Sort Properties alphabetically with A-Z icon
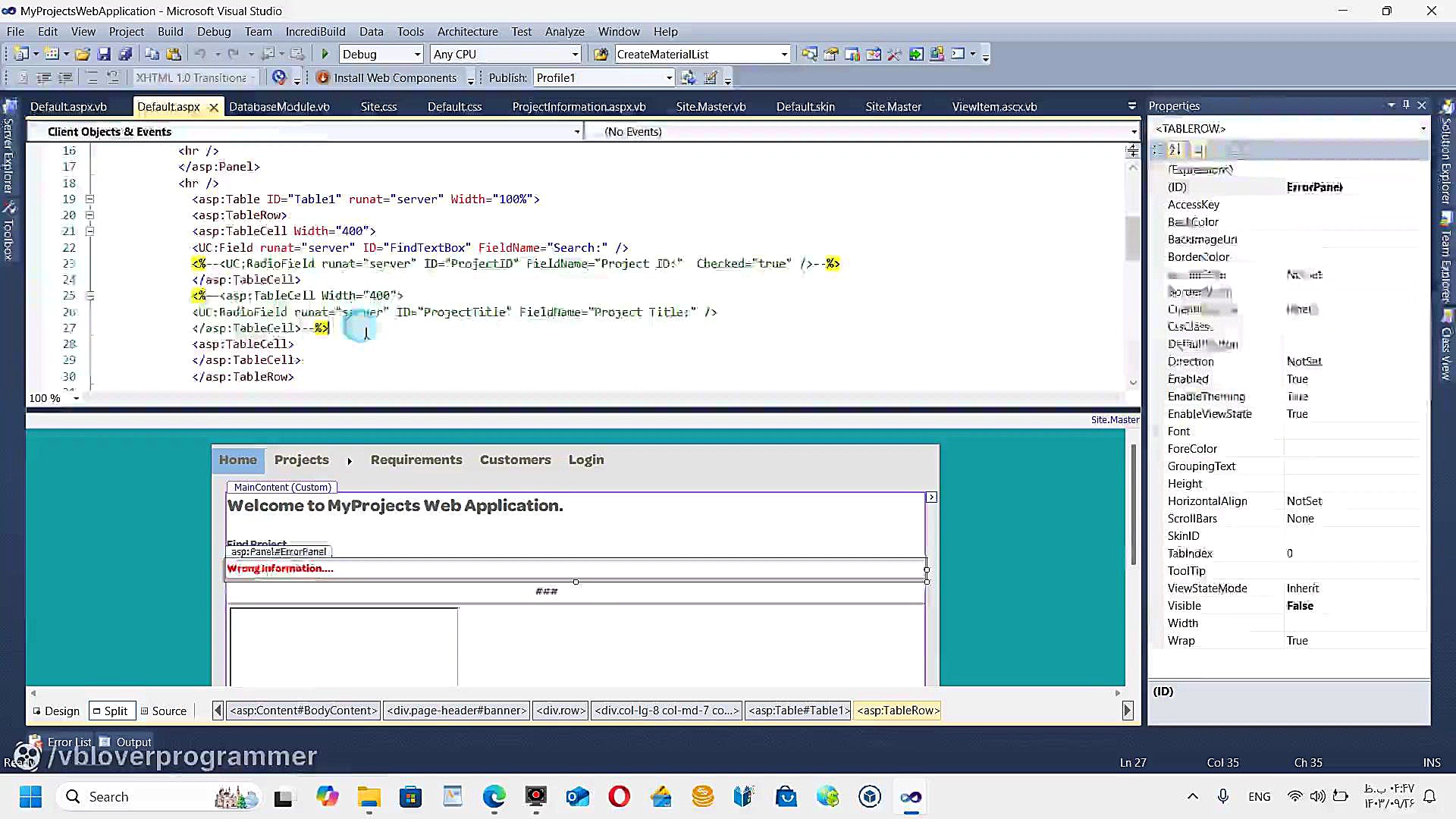1456x819 pixels. coord(1175,149)
